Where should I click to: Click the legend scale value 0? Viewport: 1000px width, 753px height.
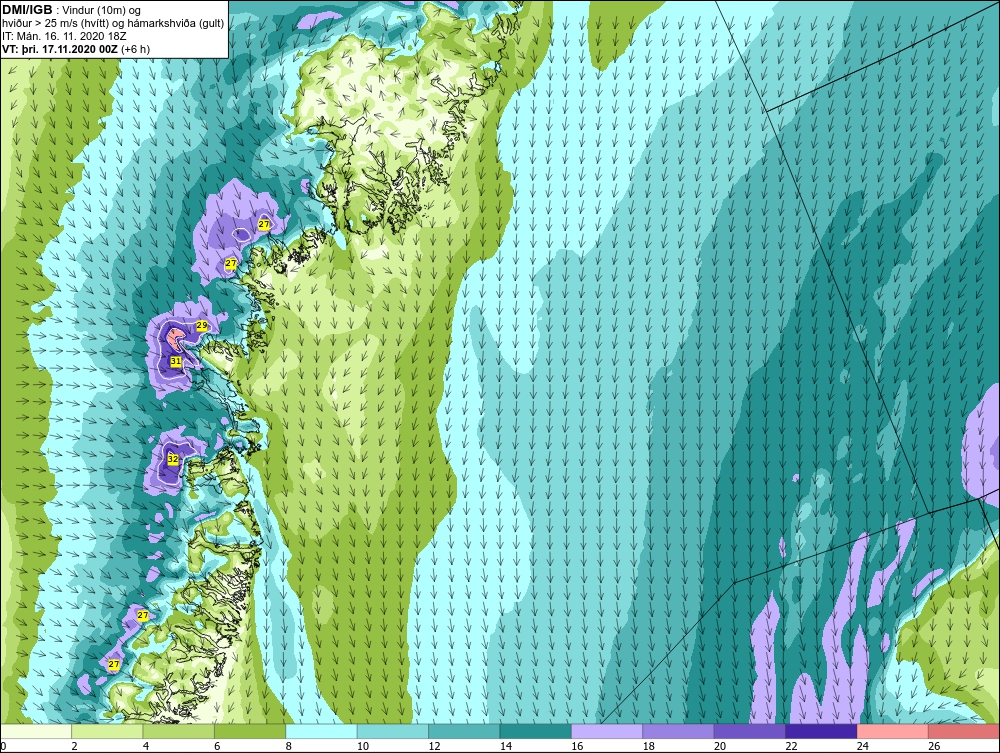[x=3, y=746]
